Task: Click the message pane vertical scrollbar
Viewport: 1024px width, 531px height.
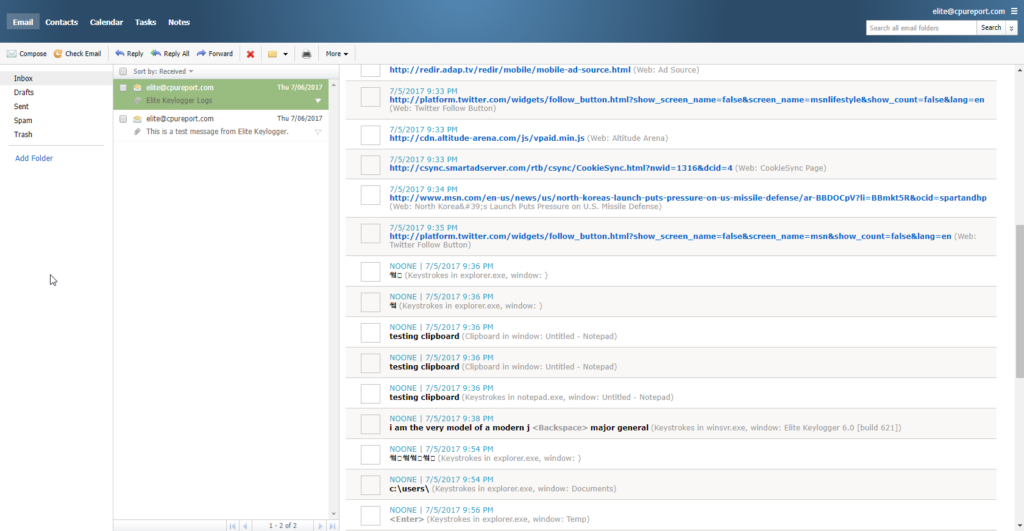Action: [1019, 300]
